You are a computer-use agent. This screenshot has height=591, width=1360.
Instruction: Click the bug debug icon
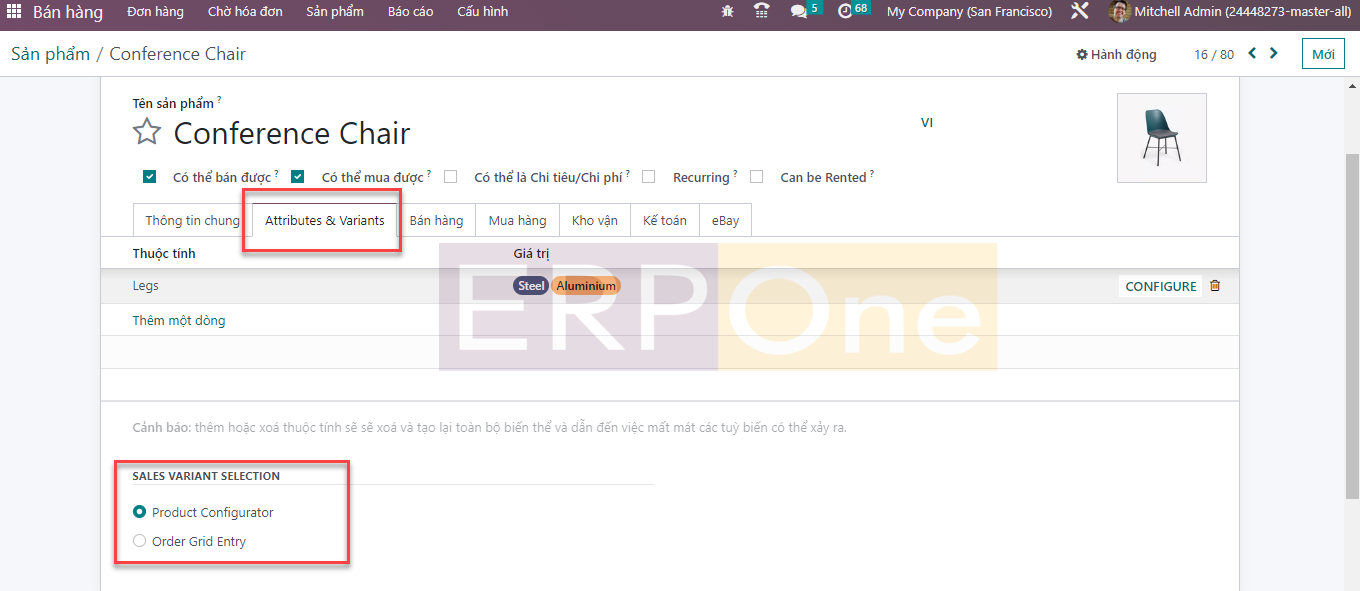point(727,12)
